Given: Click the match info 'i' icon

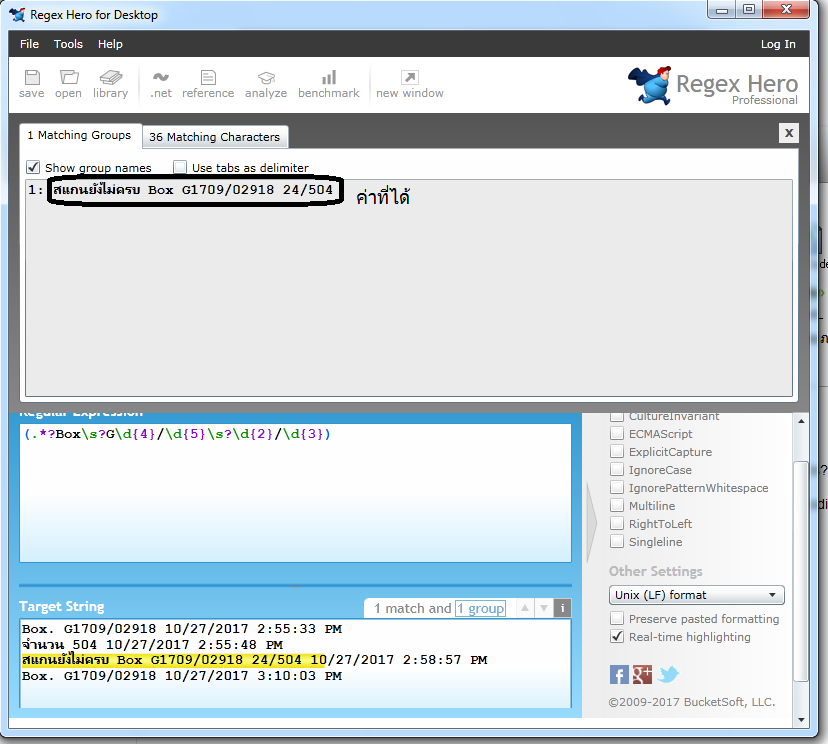Looking at the screenshot, I should (562, 608).
